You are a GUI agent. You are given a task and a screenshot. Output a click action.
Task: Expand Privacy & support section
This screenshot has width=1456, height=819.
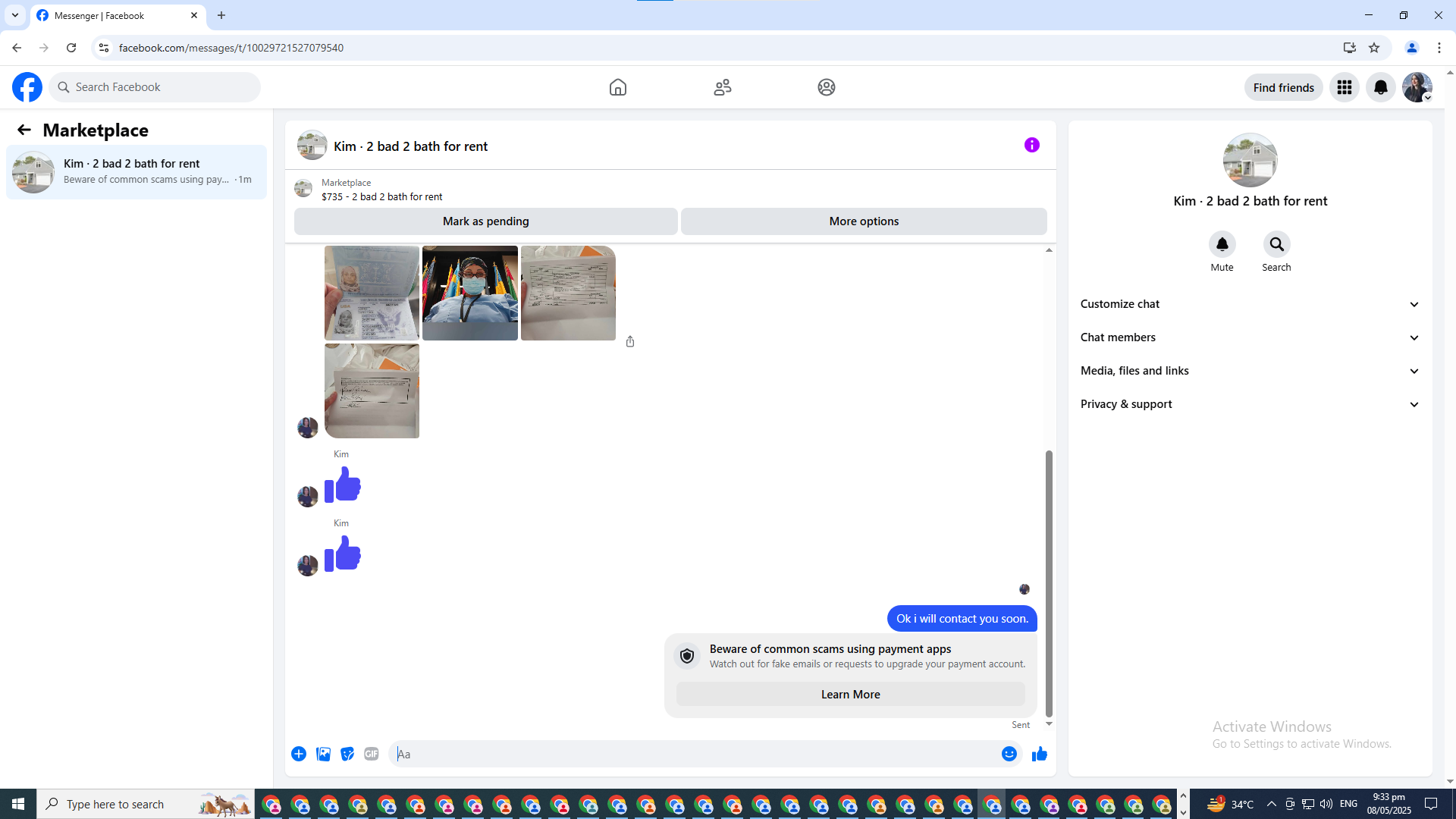[1250, 404]
